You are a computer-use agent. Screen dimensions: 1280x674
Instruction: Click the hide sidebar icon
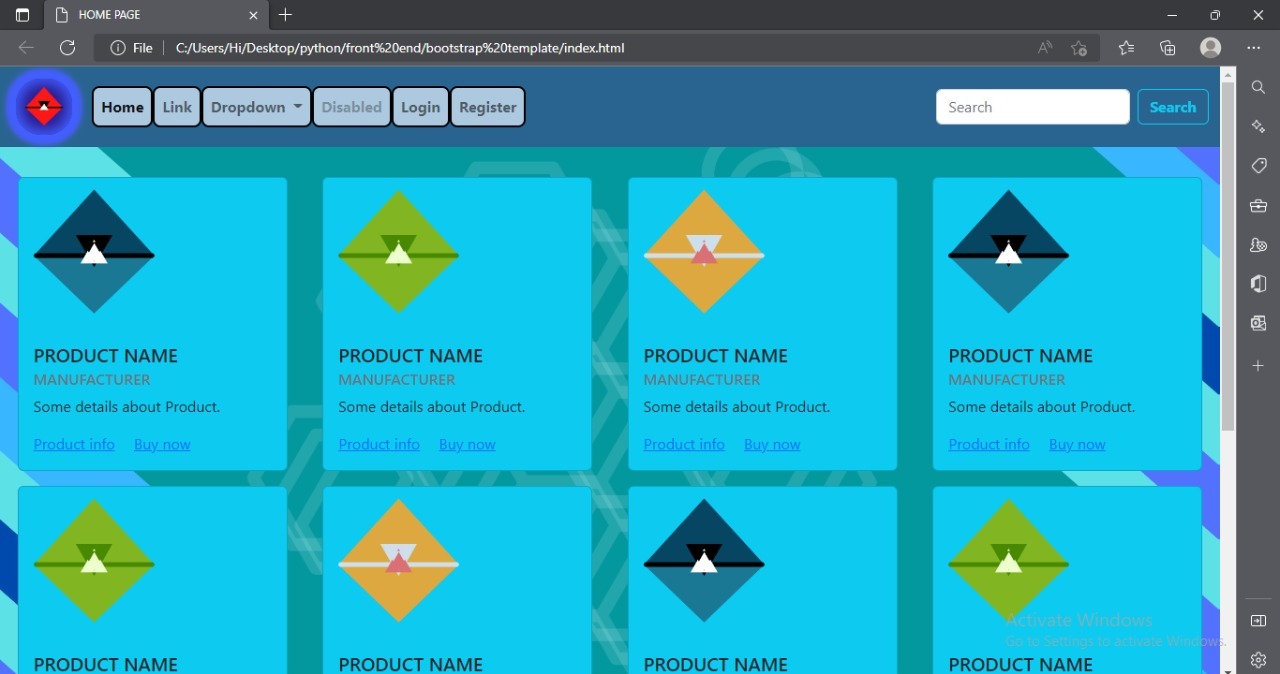pyautogui.click(x=1258, y=621)
